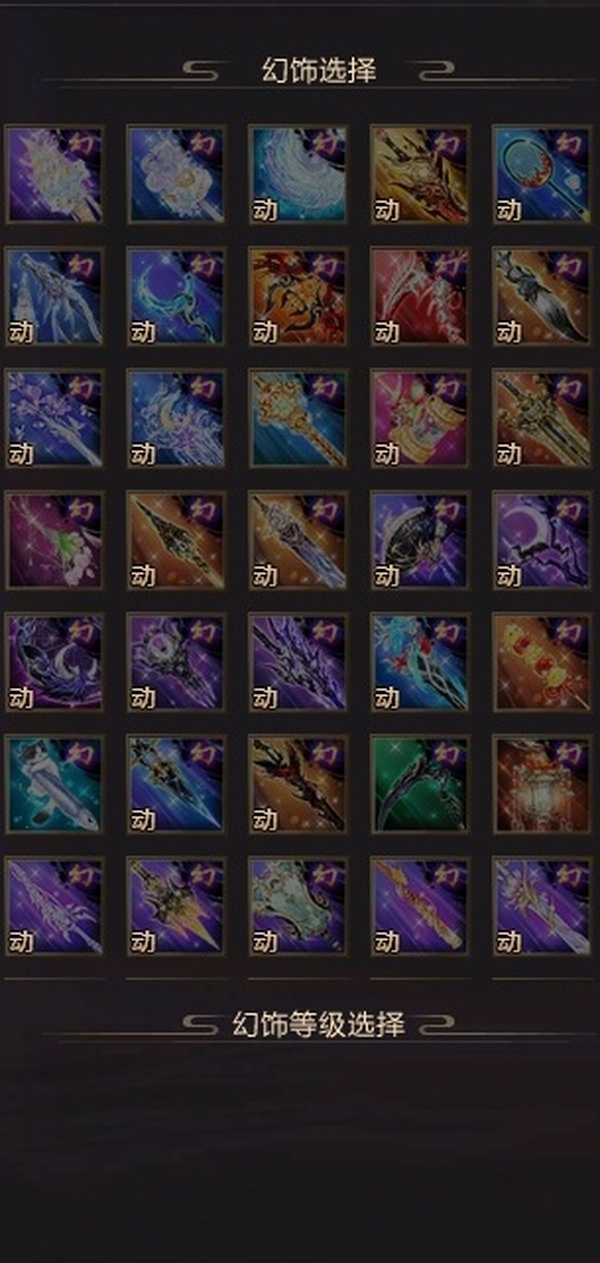Pick the pink flower bouquet skin

coord(54,540)
